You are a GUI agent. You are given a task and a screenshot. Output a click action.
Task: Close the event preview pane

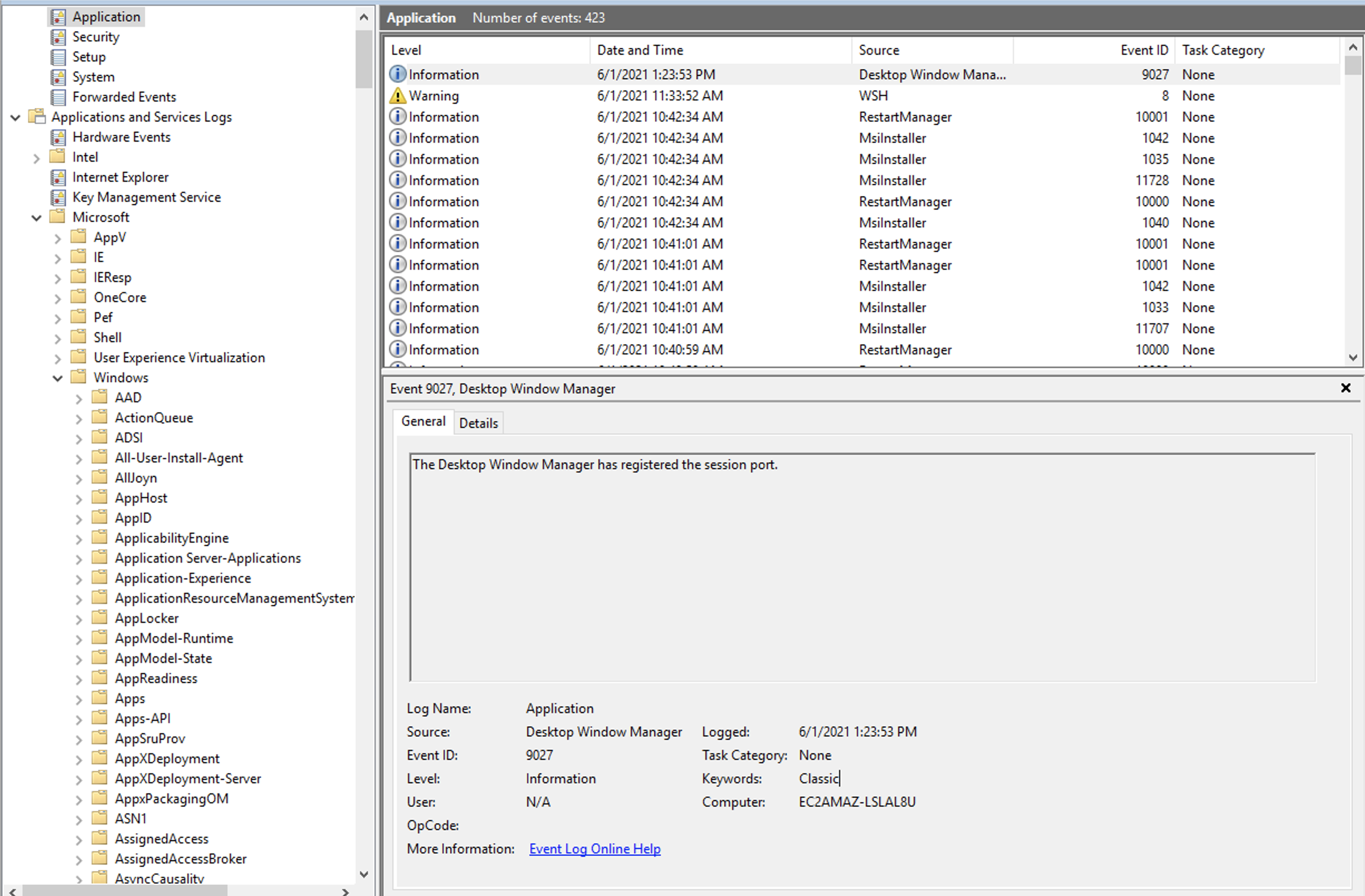coord(1345,388)
